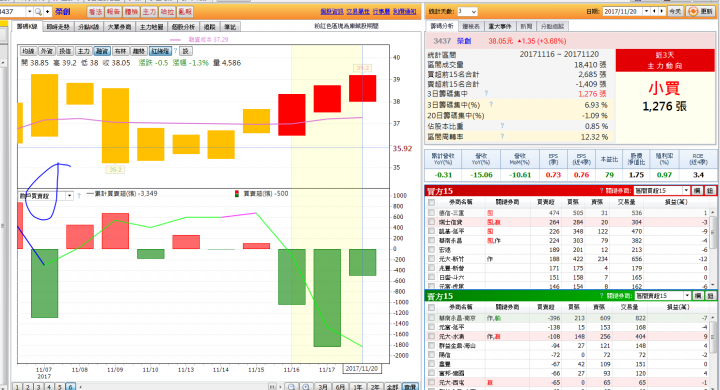Screen dimensions: 720x390
Task: Click the 榮創 stock name link in summary
Action: coord(464,41)
